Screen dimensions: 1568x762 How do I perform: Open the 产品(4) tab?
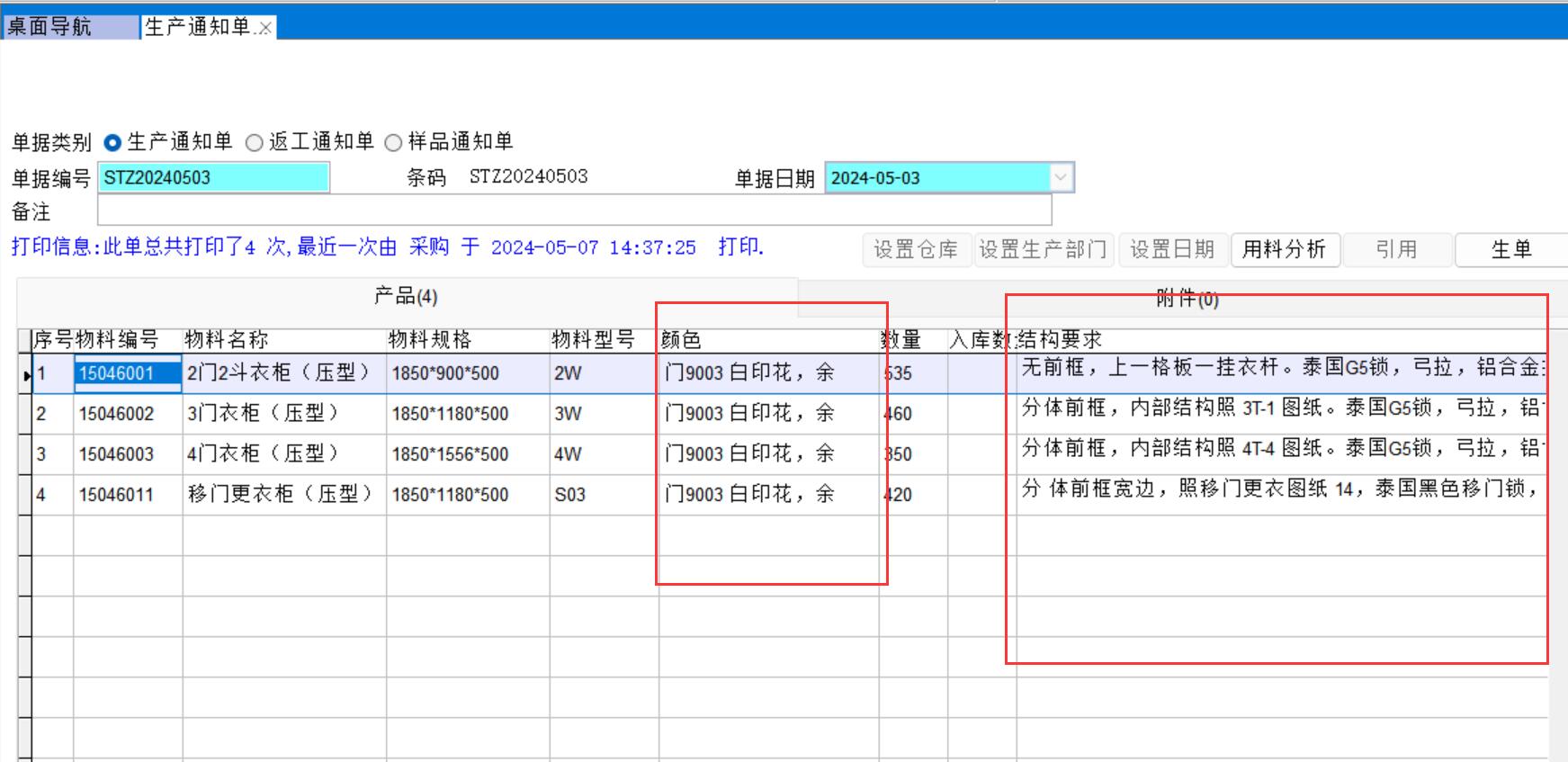click(406, 296)
